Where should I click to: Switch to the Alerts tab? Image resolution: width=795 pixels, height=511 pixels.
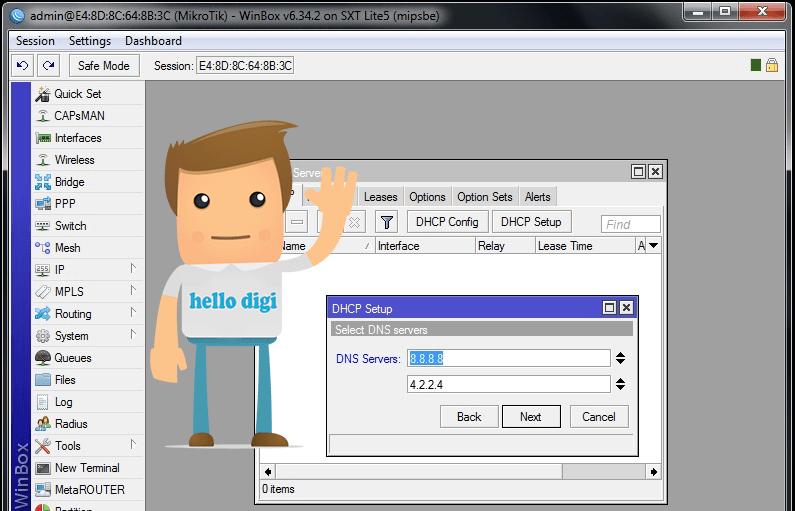pos(537,197)
